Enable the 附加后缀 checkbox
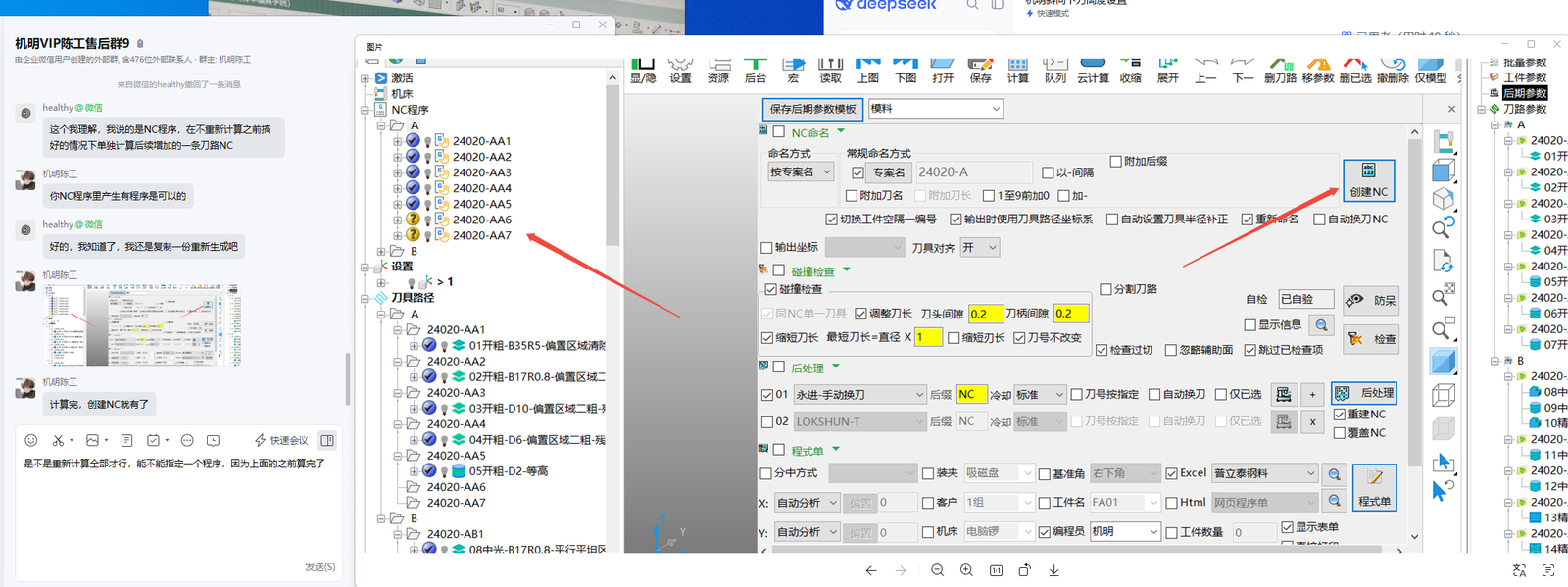 click(1115, 161)
